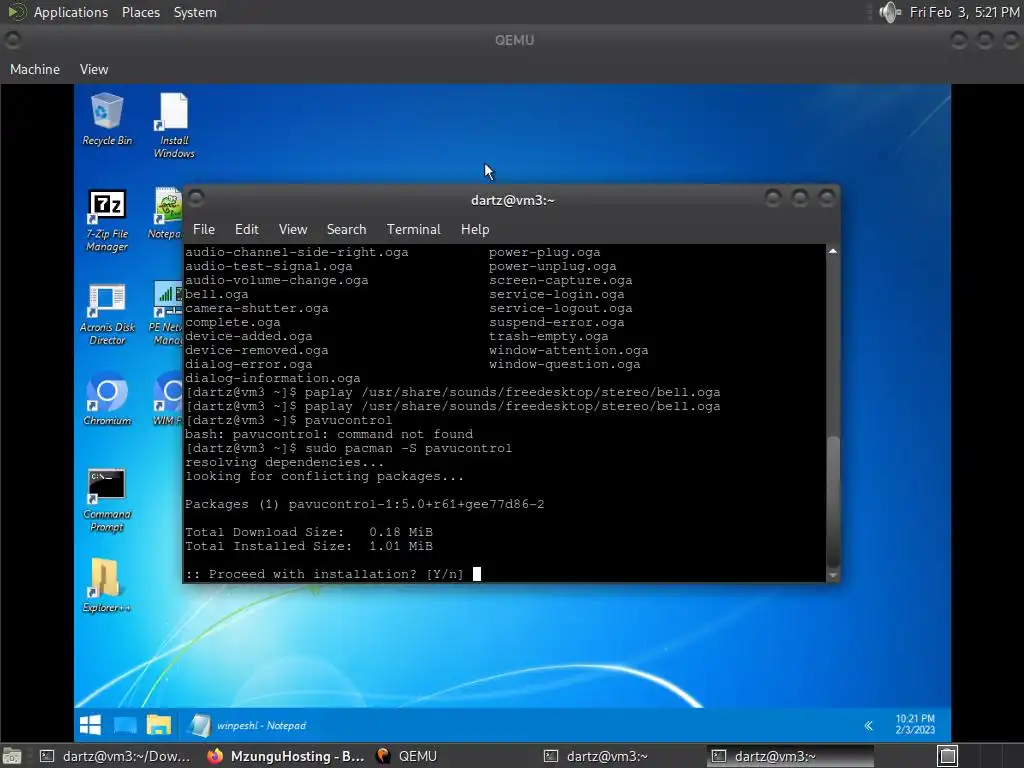Open the QEMU Machine menu
1024x768 pixels.
point(35,69)
